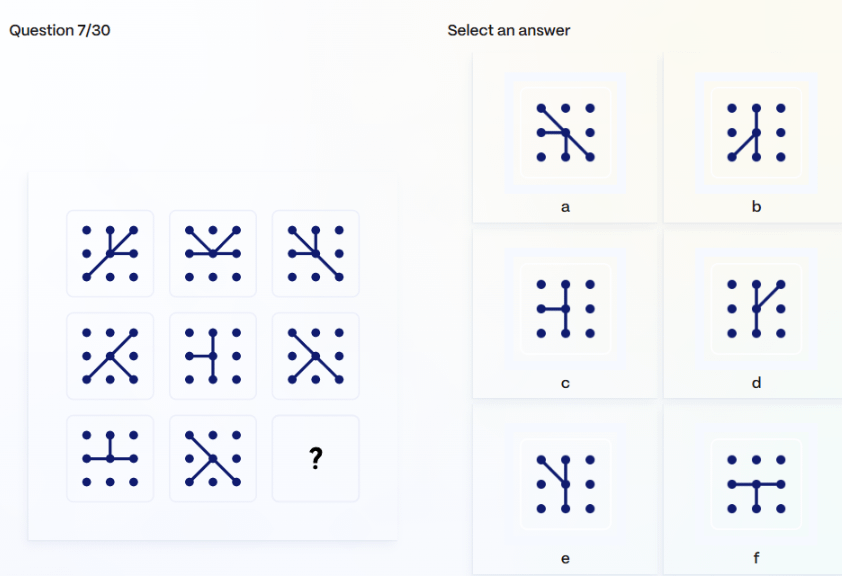Click the center puzzle tile of the grid
Image resolution: width=842 pixels, height=576 pixels.
tap(213, 356)
